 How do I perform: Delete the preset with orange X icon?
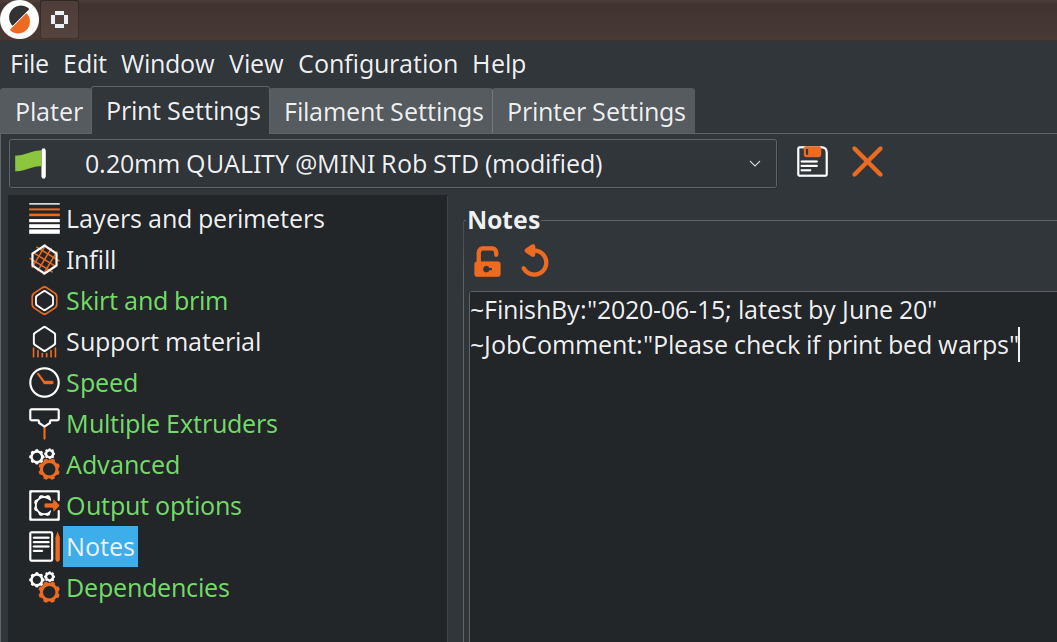click(x=867, y=162)
